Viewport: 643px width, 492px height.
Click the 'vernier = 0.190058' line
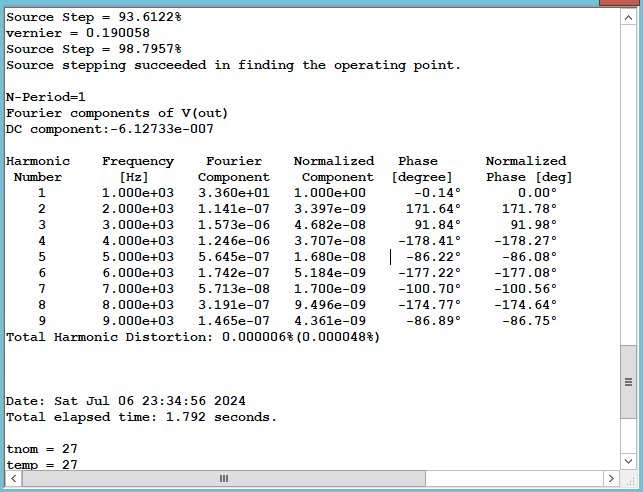(78, 33)
